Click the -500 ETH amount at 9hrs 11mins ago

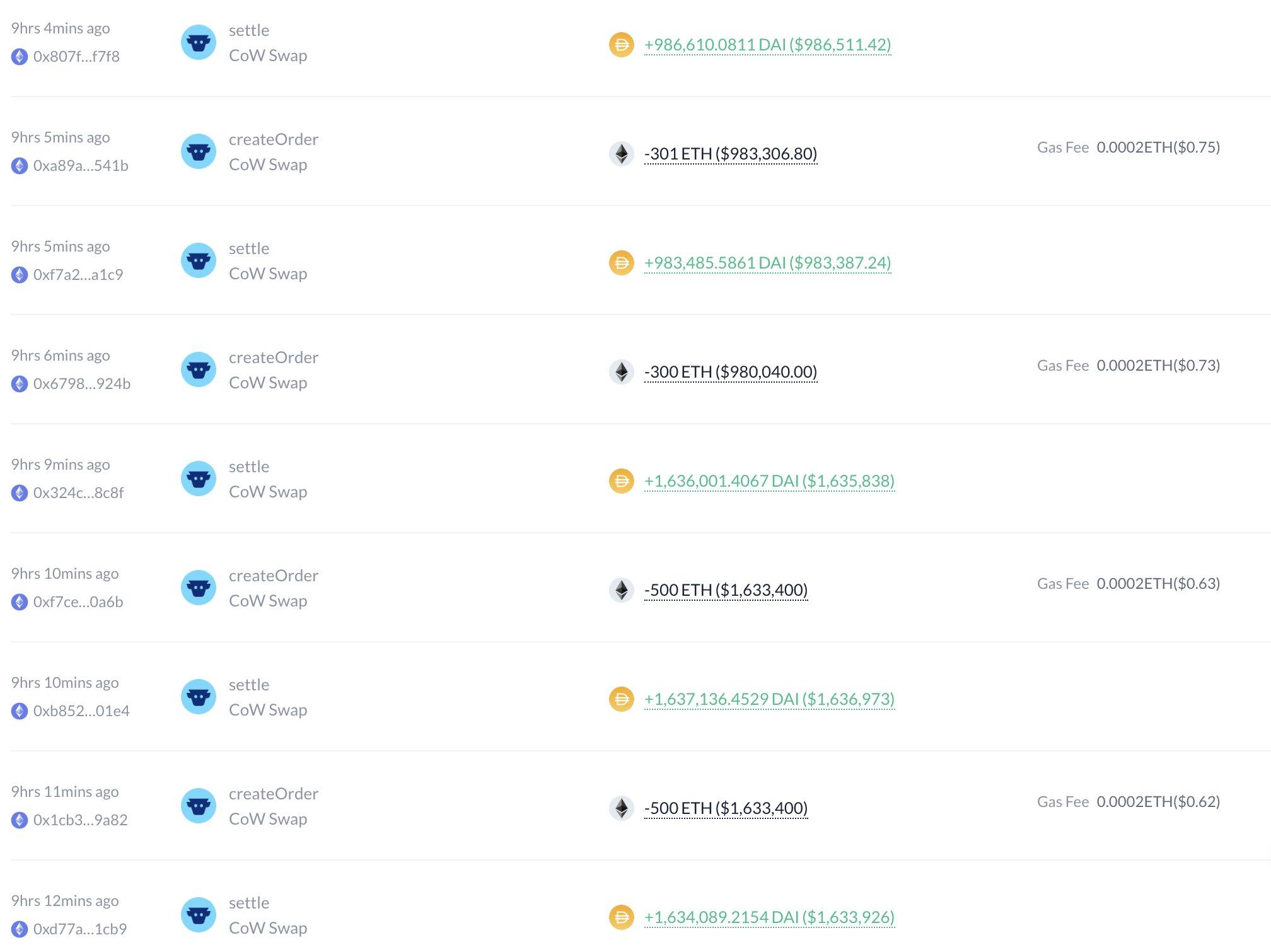click(726, 808)
